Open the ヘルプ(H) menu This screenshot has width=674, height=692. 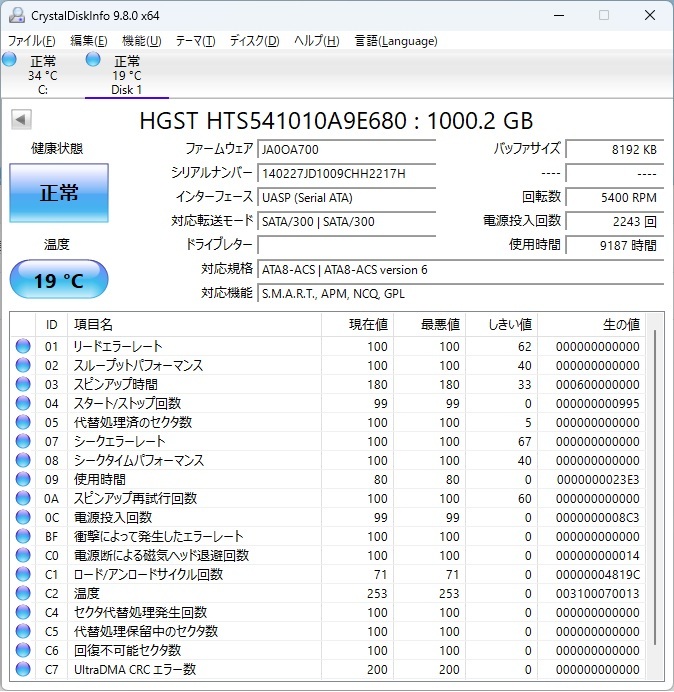click(316, 41)
